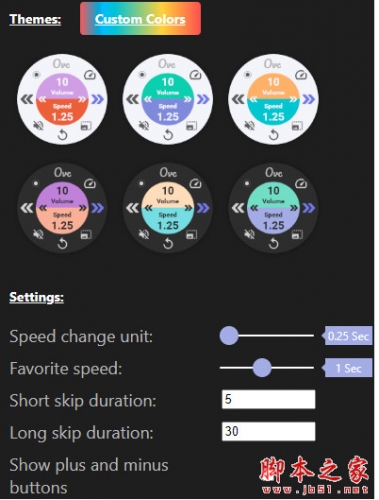Screen dimensions: 379x500
Task: Select the purple and salmon dark theme
Action: [62, 208]
